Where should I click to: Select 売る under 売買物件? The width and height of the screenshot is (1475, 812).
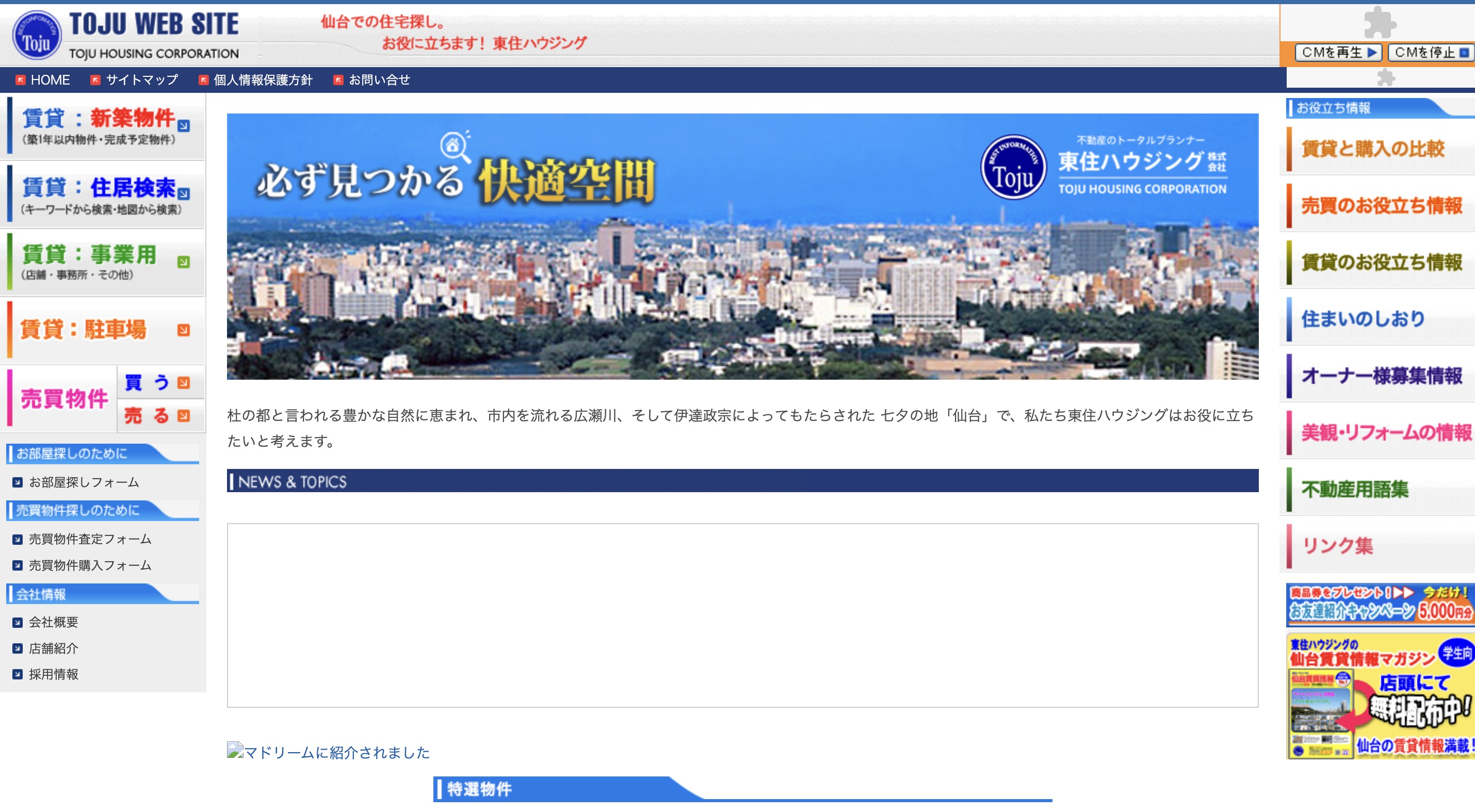[x=161, y=416]
